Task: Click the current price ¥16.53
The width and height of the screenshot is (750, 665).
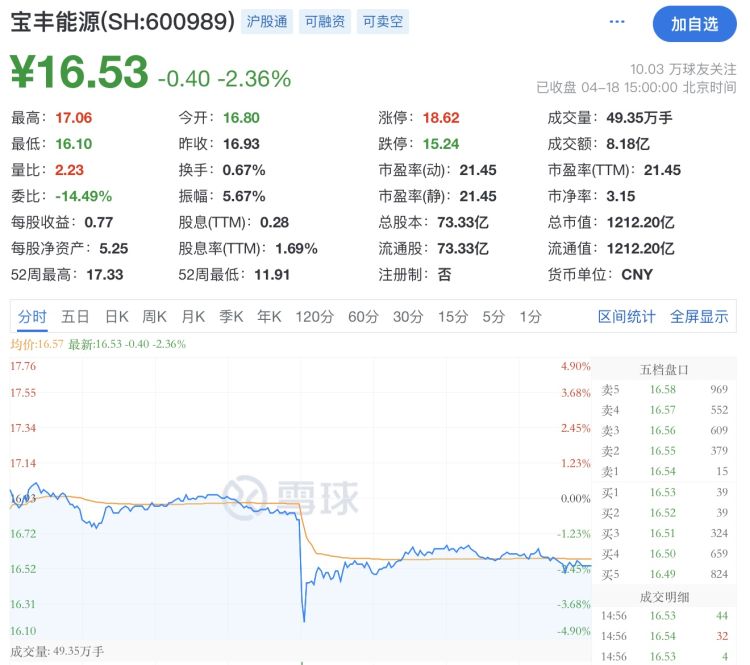Action: [x=79, y=72]
